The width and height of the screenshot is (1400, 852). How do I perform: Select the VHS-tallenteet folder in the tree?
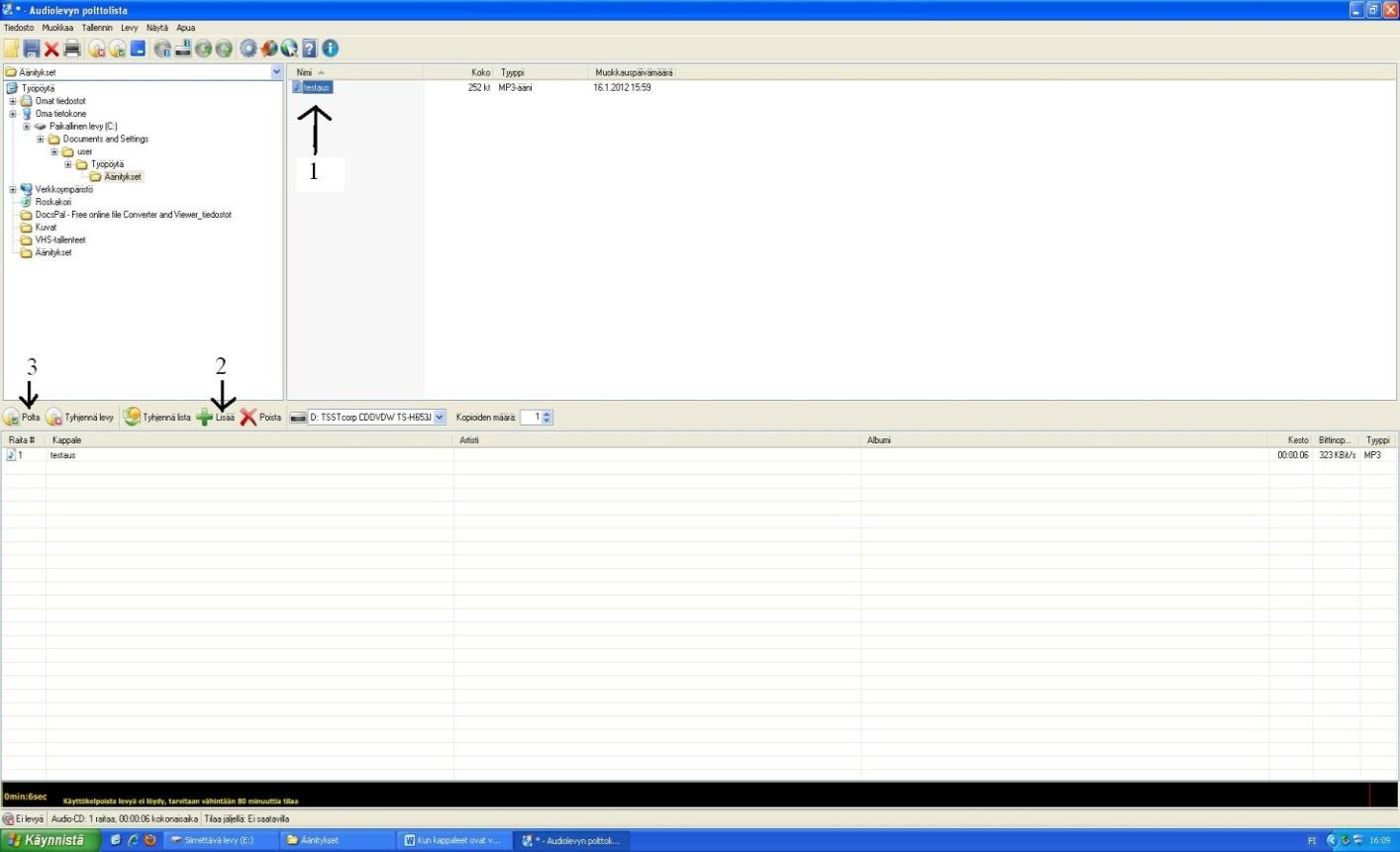pyautogui.click(x=60, y=239)
